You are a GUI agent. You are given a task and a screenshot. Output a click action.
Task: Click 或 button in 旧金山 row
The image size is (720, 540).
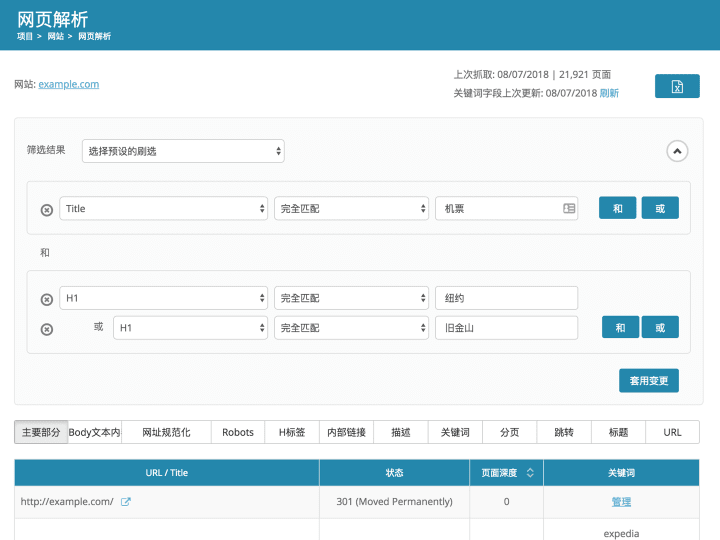[x=660, y=327]
